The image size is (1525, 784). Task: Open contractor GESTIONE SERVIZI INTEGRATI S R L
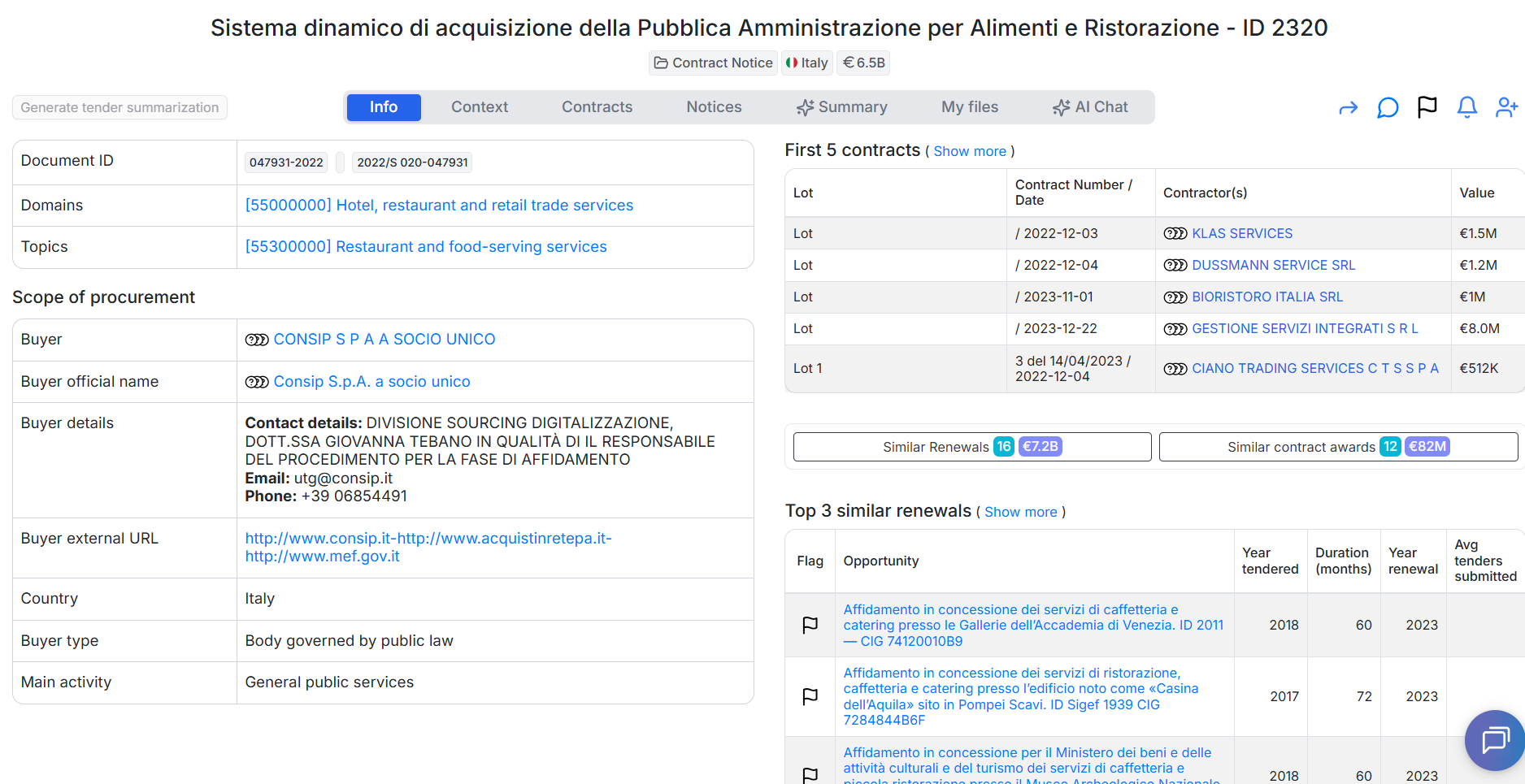coord(1305,329)
